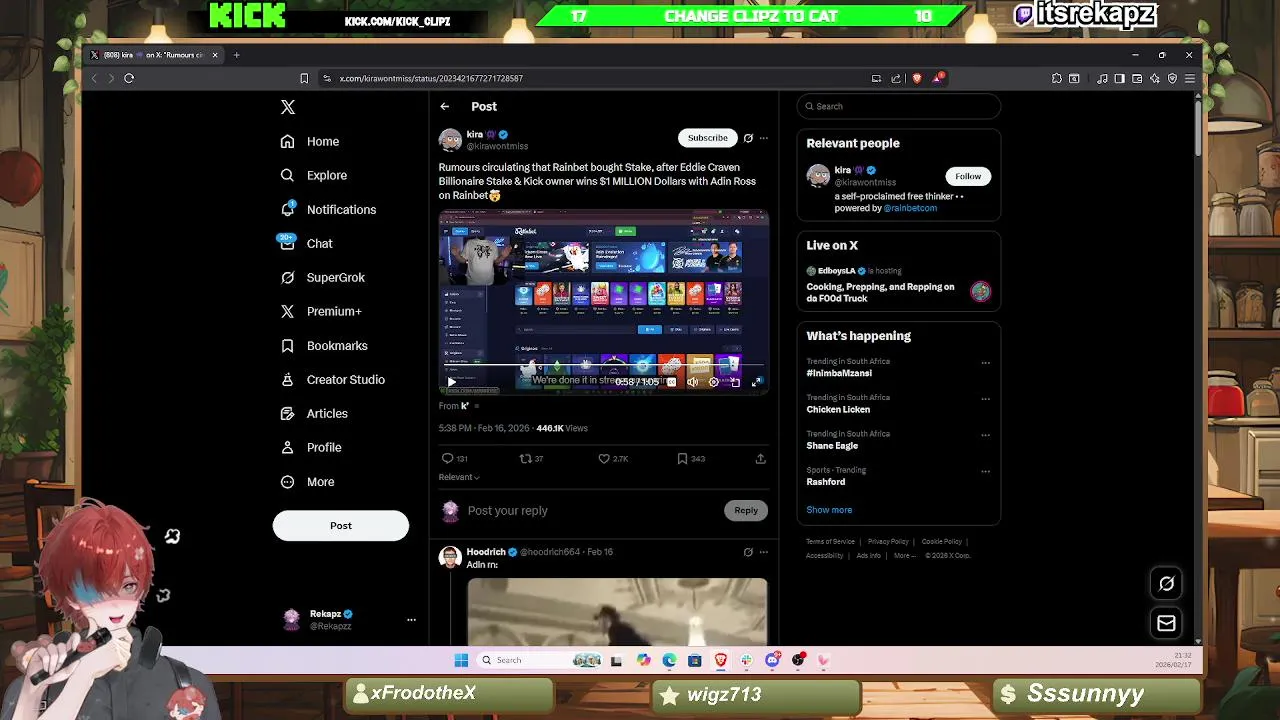Open Bookmarks in the sidebar
Viewport: 1280px width, 720px height.
324,346
